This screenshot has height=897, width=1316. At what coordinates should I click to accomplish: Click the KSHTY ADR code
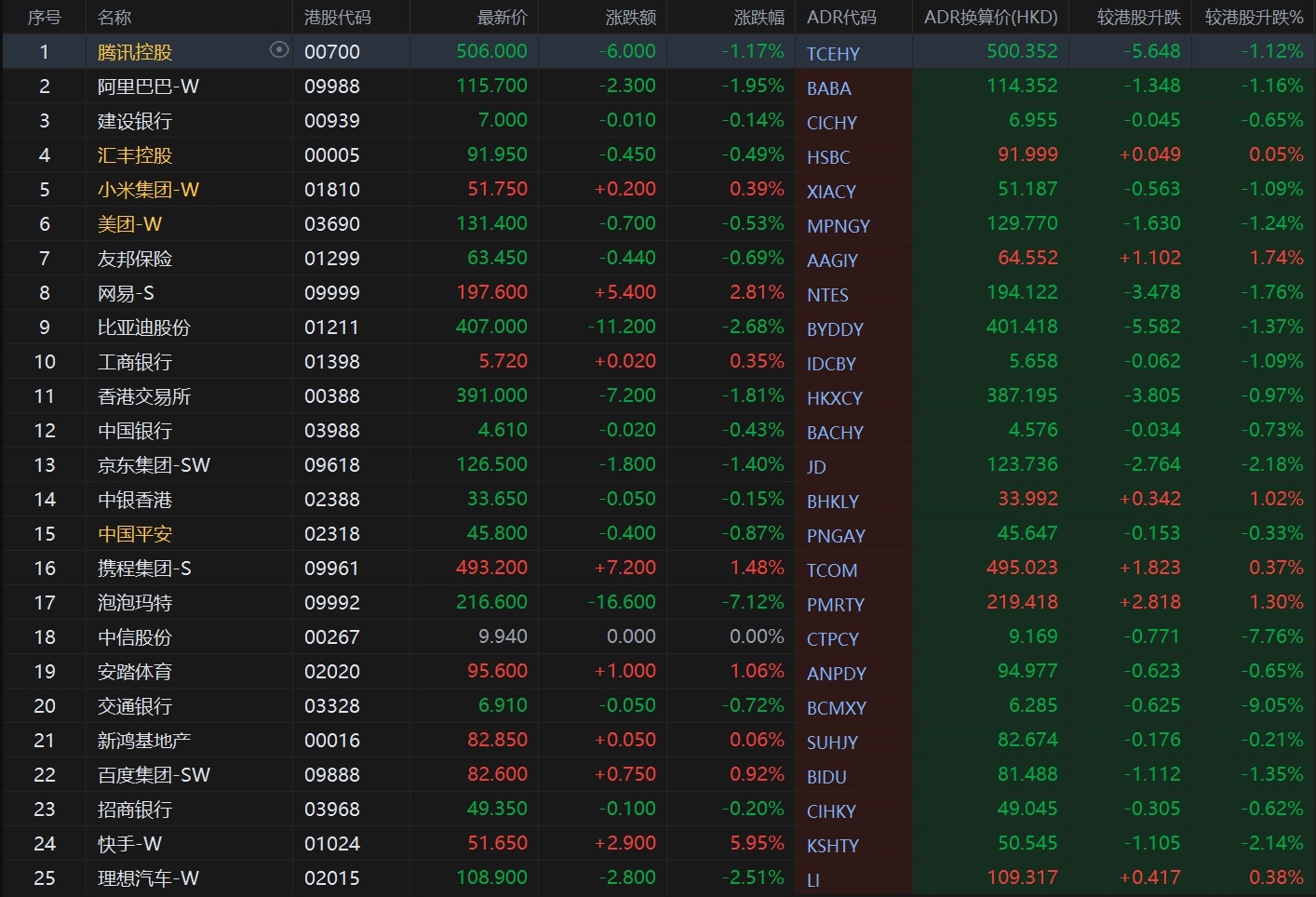[832, 846]
